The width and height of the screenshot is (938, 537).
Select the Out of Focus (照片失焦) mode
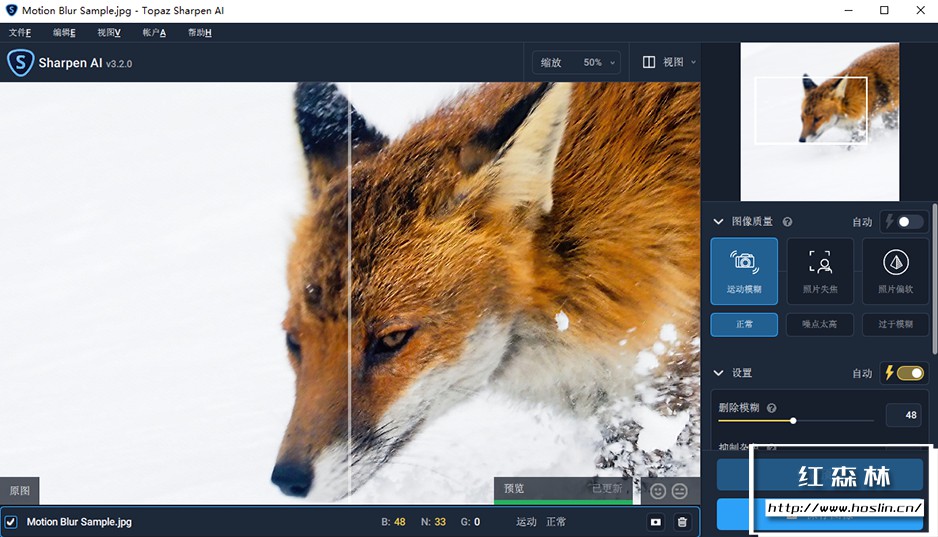(820, 270)
